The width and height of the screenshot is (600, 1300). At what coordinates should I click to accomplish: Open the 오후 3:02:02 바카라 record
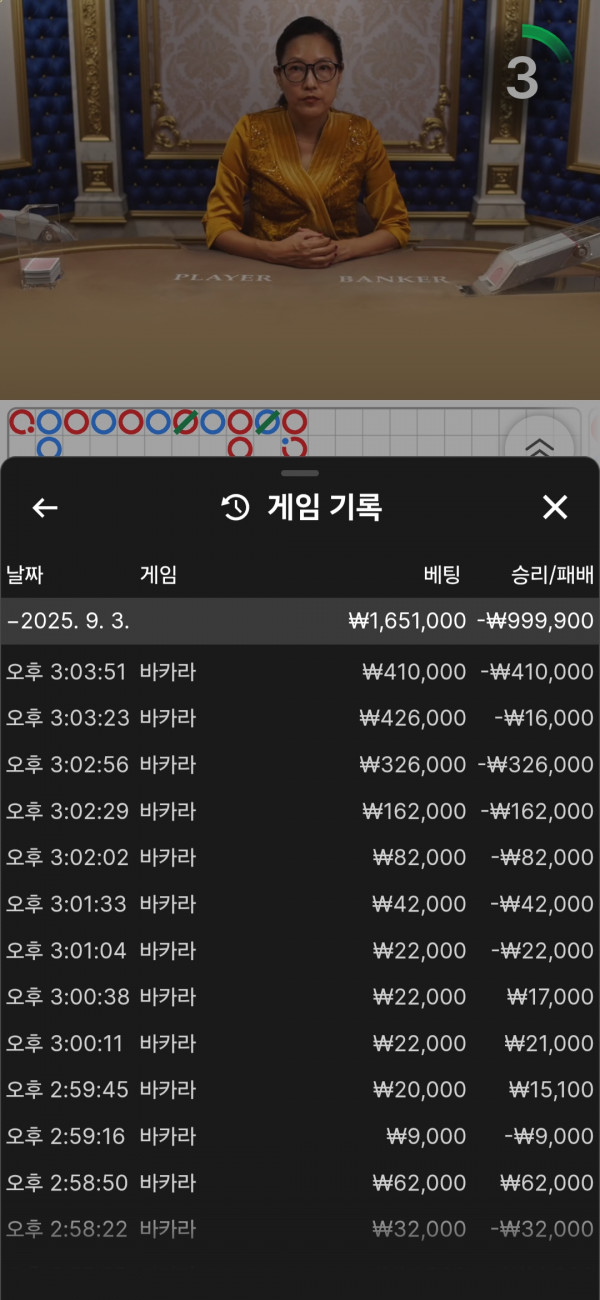point(300,858)
